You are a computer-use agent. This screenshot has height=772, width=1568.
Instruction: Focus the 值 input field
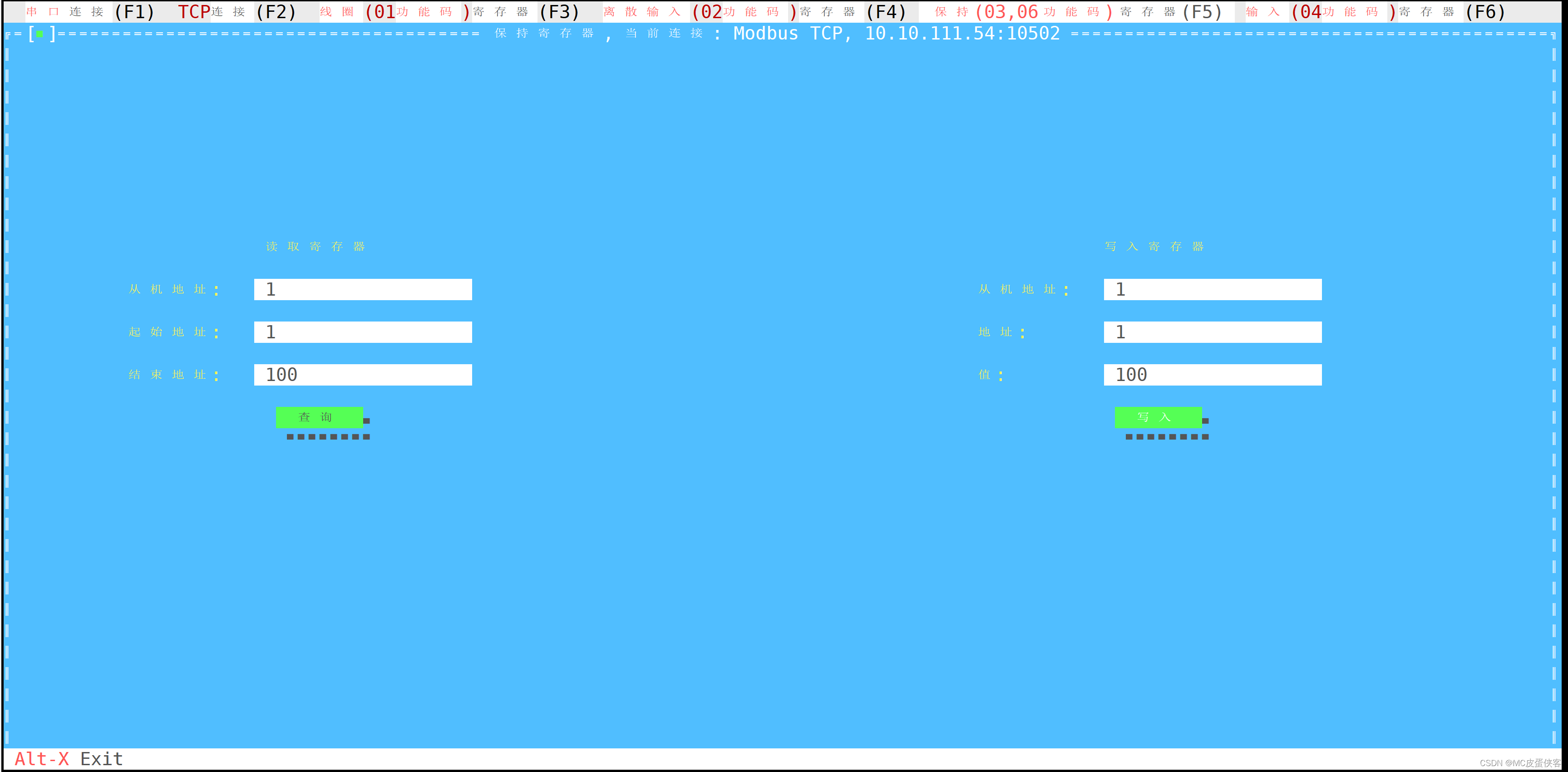pyautogui.click(x=1212, y=375)
